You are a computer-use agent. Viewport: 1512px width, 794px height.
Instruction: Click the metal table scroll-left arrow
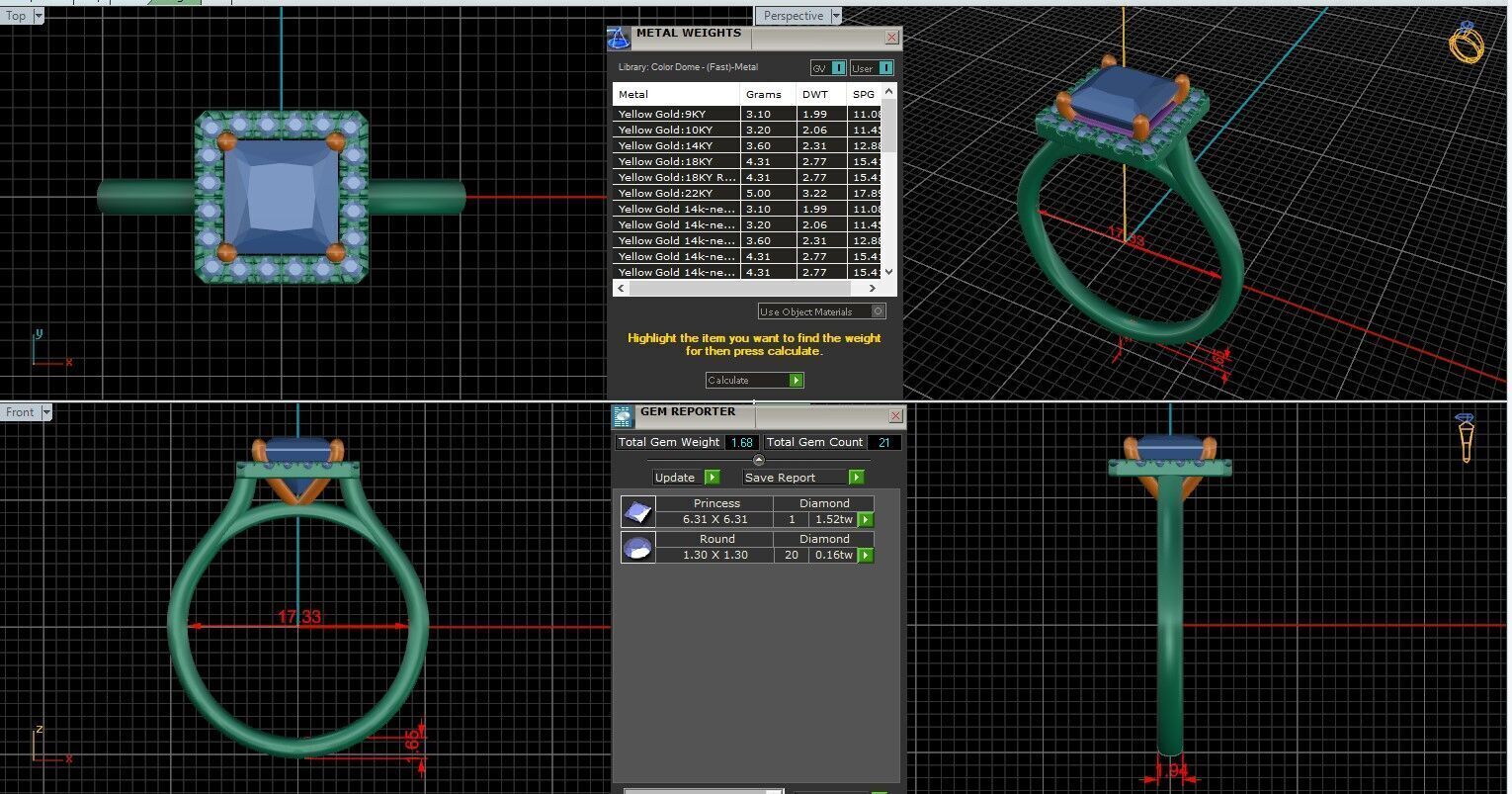[620, 288]
